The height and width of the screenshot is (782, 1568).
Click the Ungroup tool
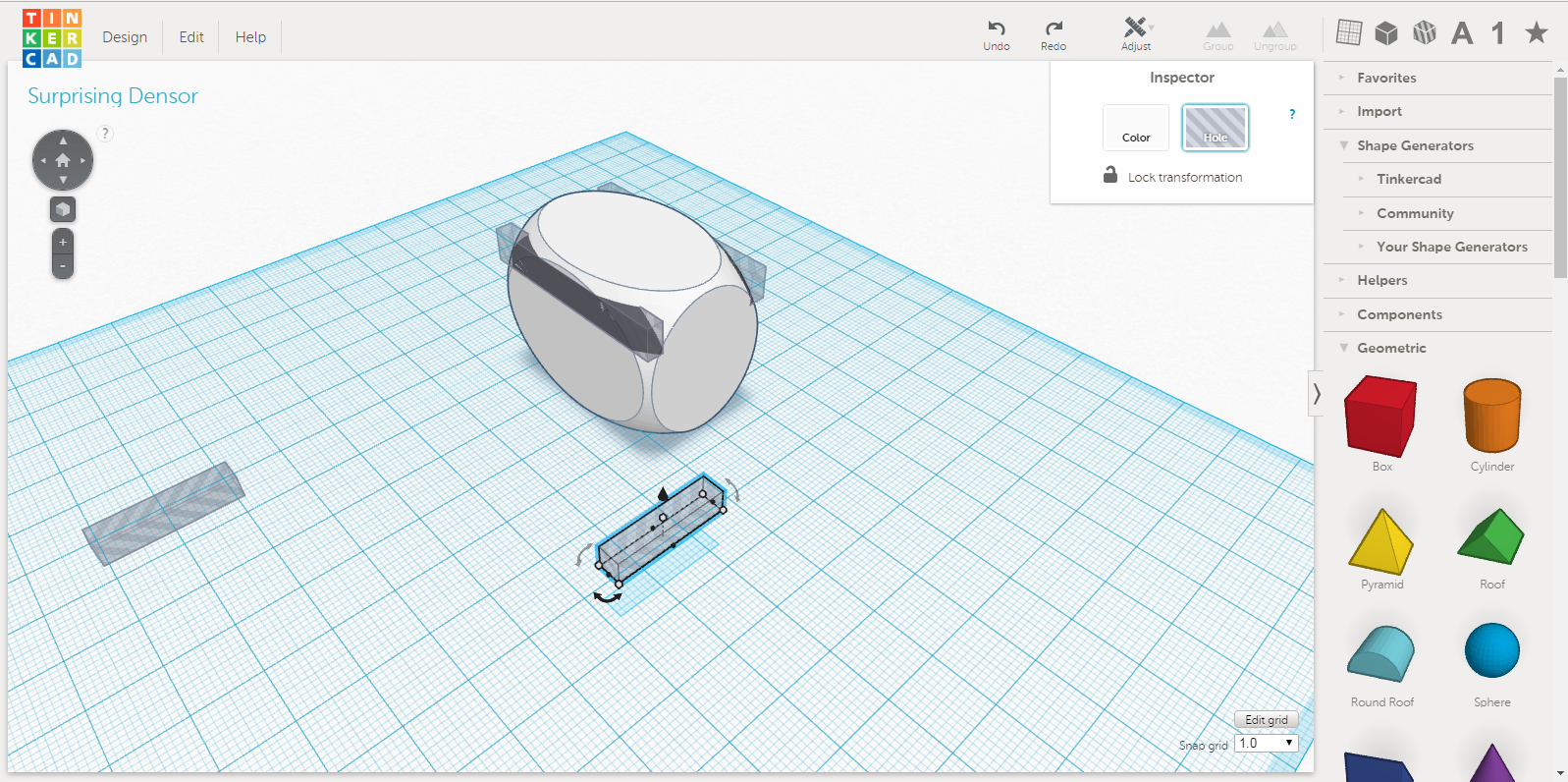click(1275, 35)
